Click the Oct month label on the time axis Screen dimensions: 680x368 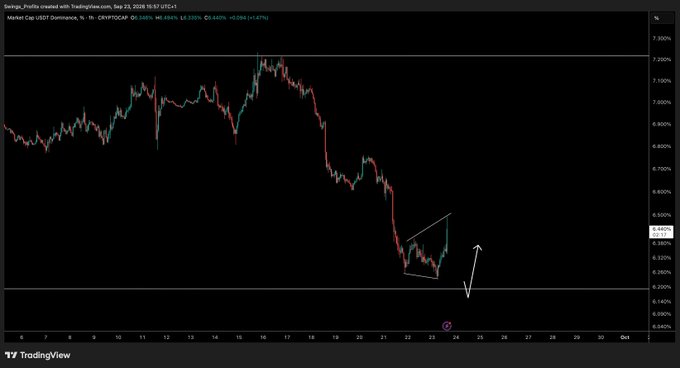[624, 337]
